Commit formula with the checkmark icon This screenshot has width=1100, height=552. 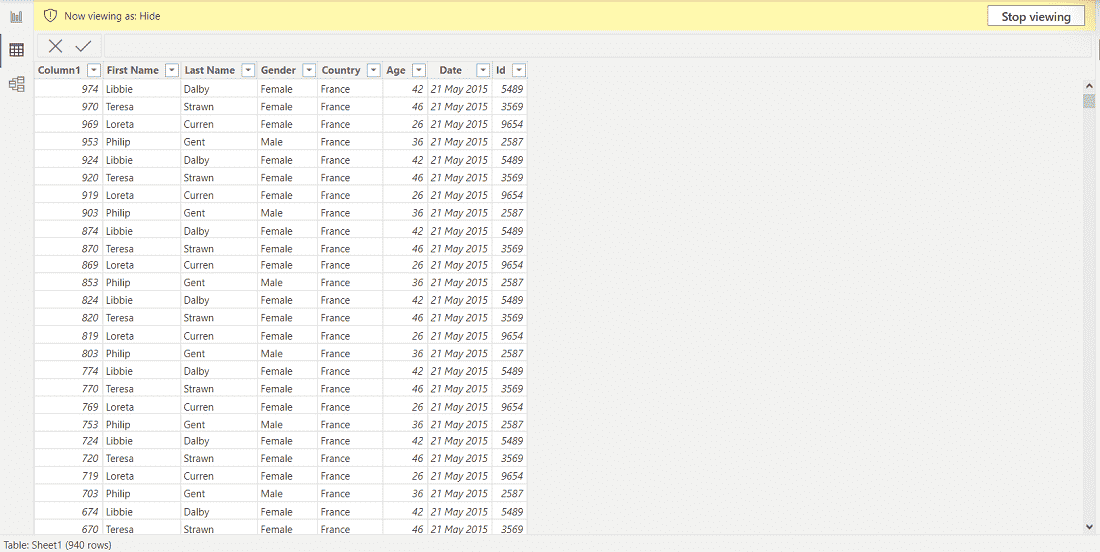83,46
